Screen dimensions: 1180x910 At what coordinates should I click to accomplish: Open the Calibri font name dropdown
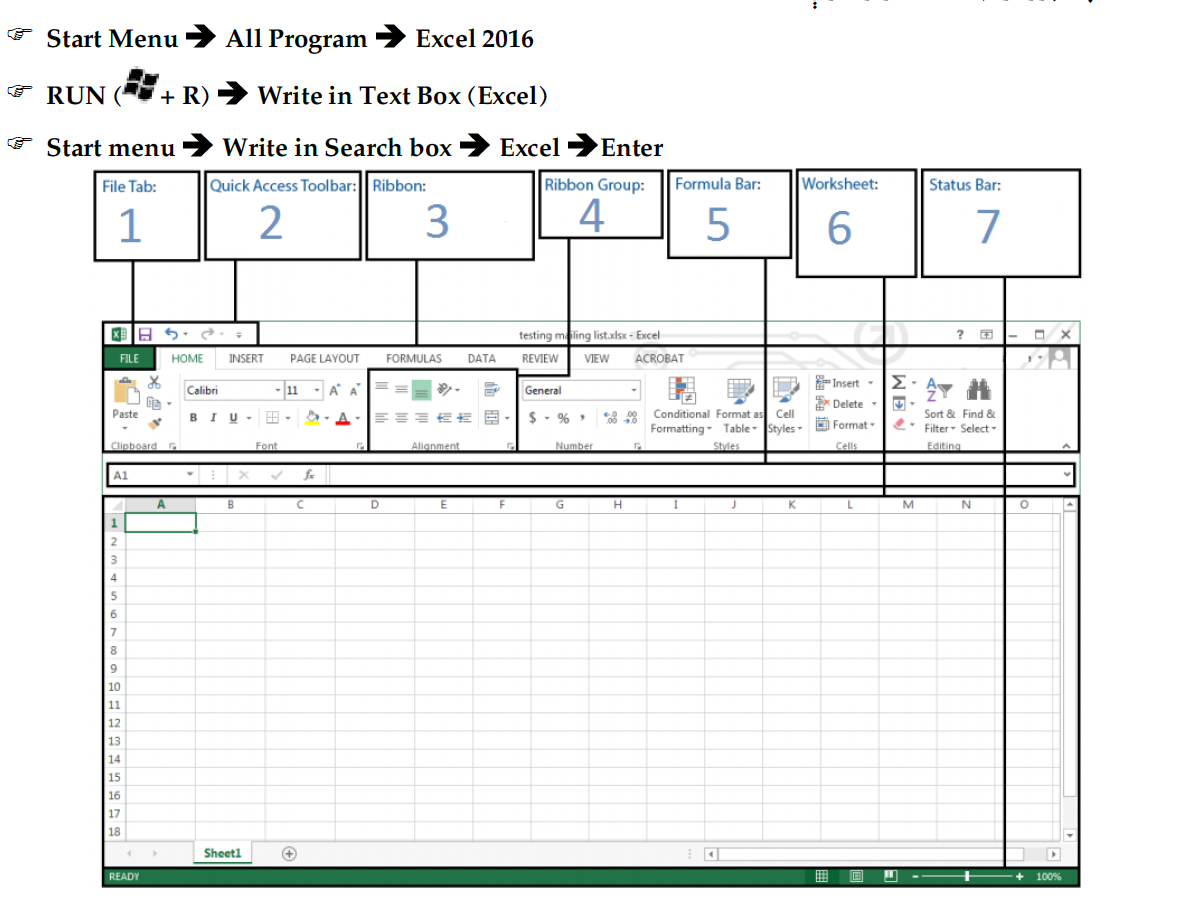(278, 390)
